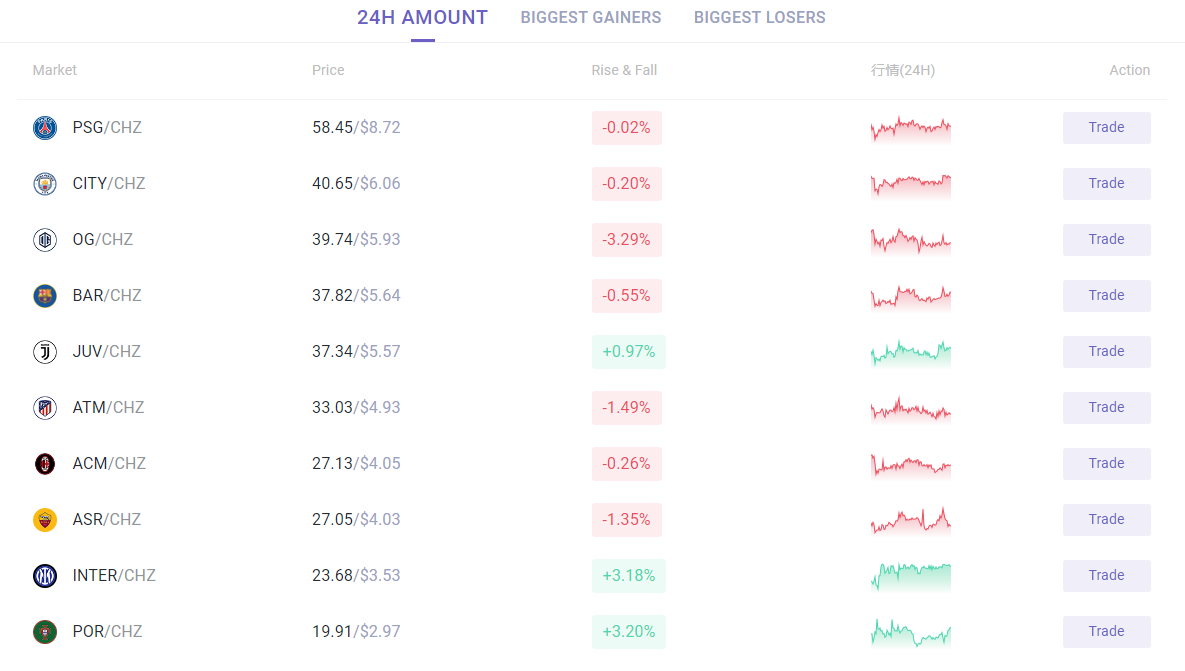Switch to the Biggest Losers tab
1185x671 pixels.
point(760,18)
